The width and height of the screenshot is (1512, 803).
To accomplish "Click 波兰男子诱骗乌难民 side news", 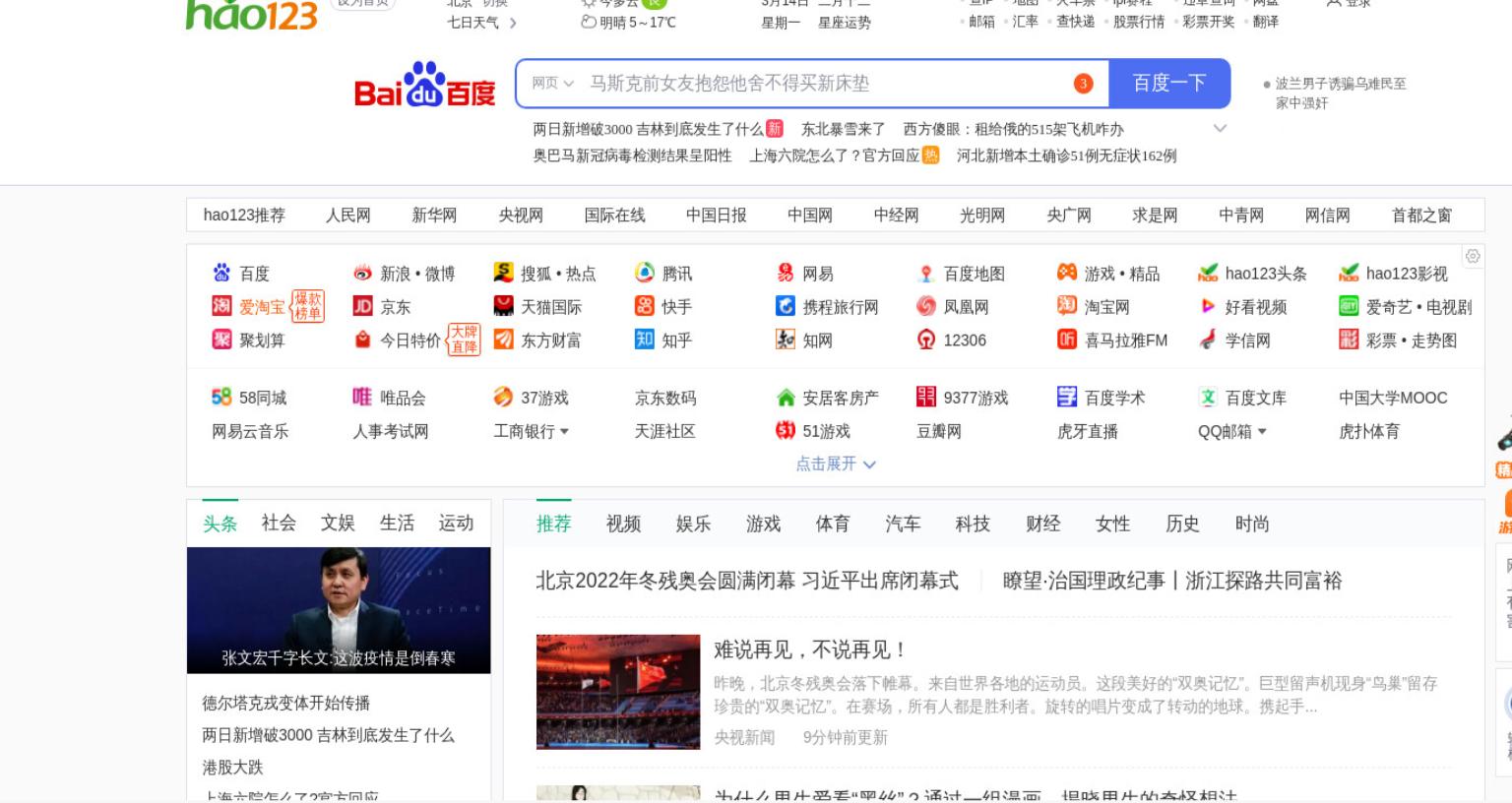I will click(x=1340, y=93).
